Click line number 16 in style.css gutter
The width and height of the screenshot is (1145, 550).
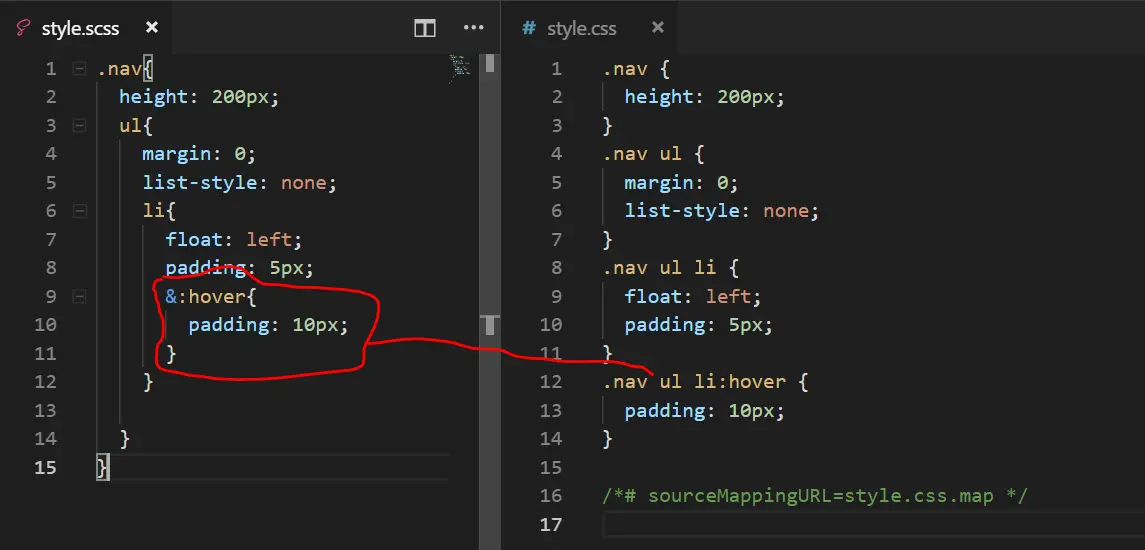coord(551,496)
